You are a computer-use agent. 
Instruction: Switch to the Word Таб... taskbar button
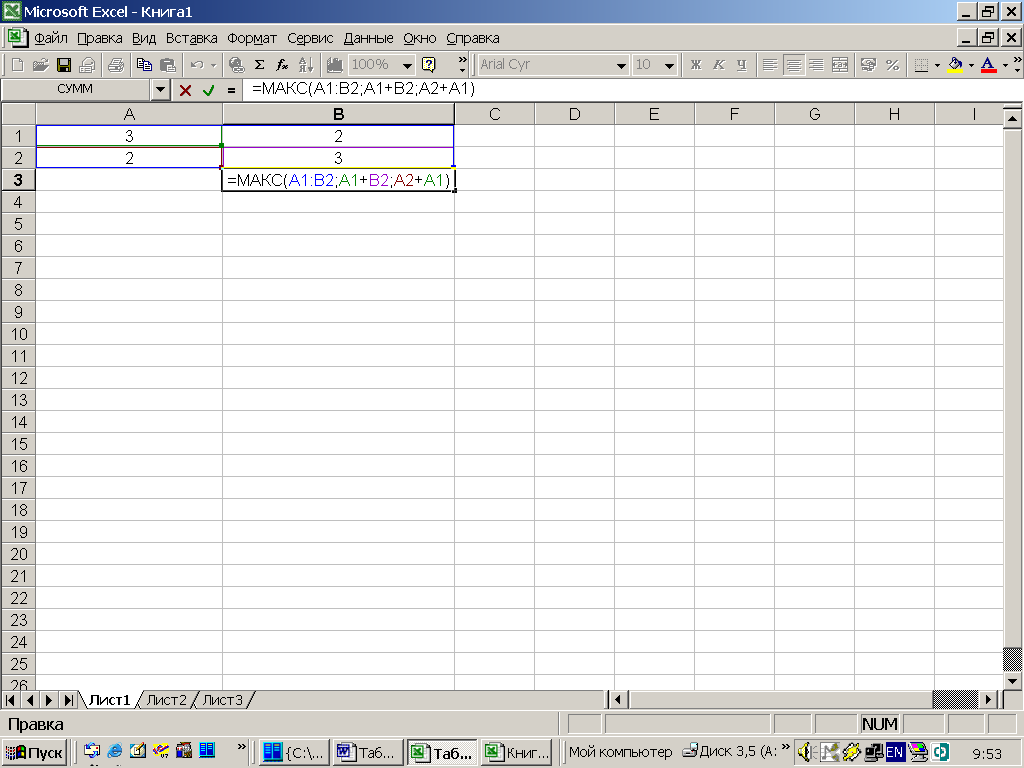pos(368,753)
